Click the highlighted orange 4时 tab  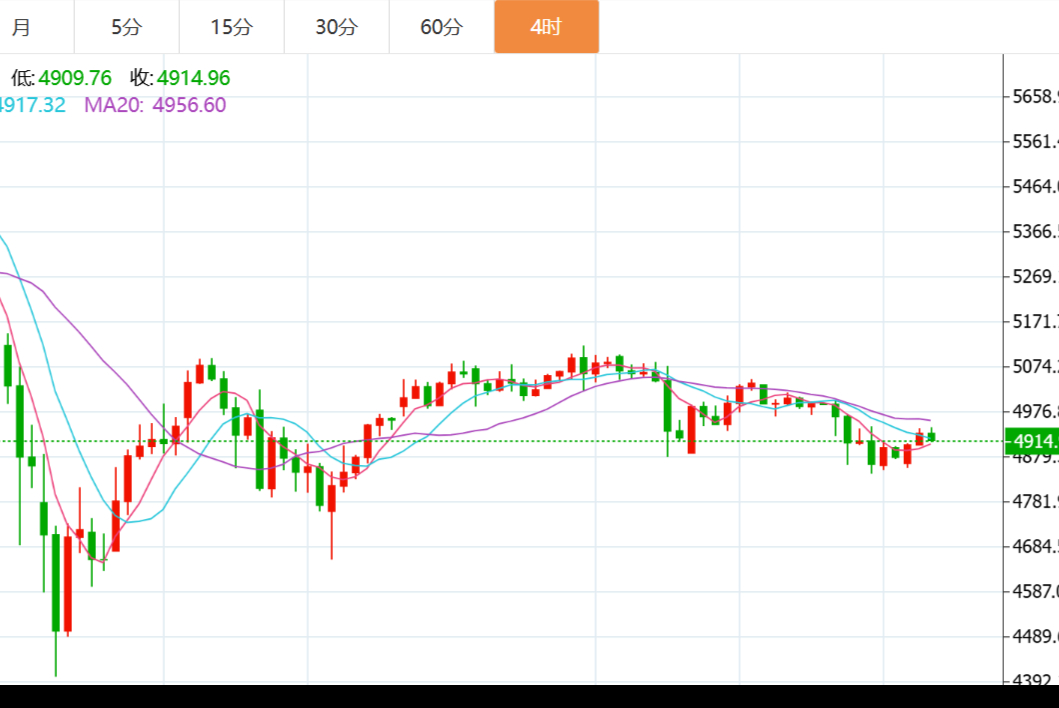(x=546, y=27)
